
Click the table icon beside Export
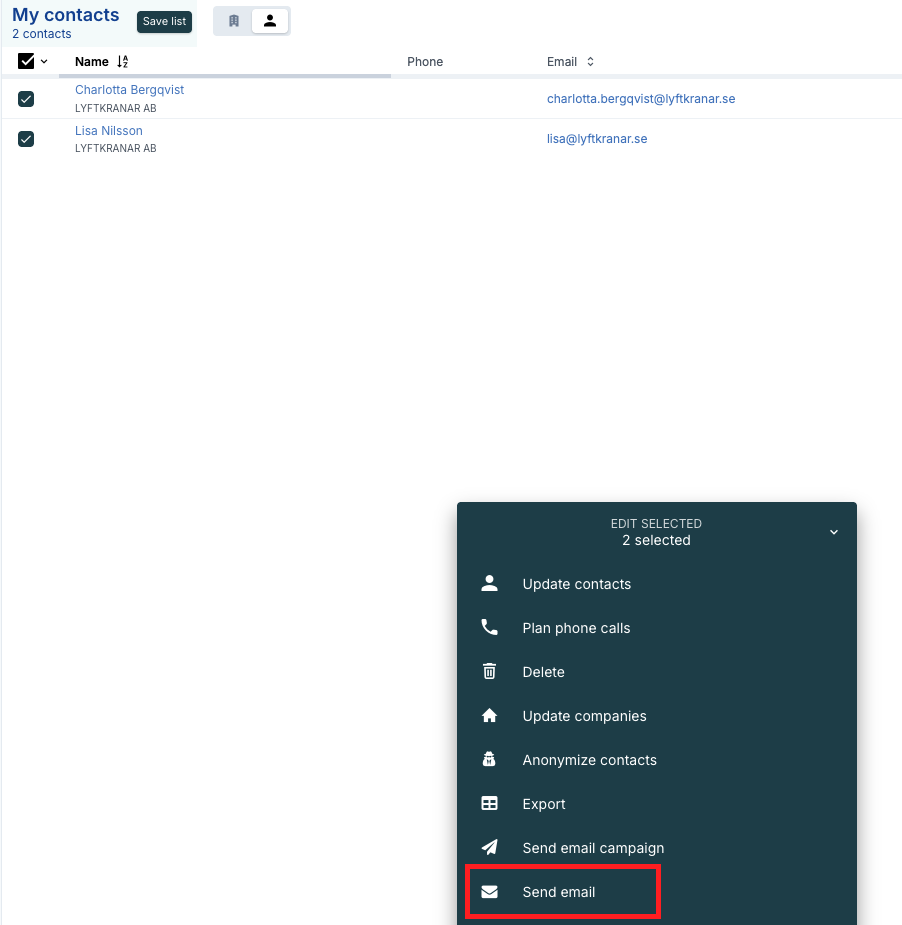[x=489, y=803]
